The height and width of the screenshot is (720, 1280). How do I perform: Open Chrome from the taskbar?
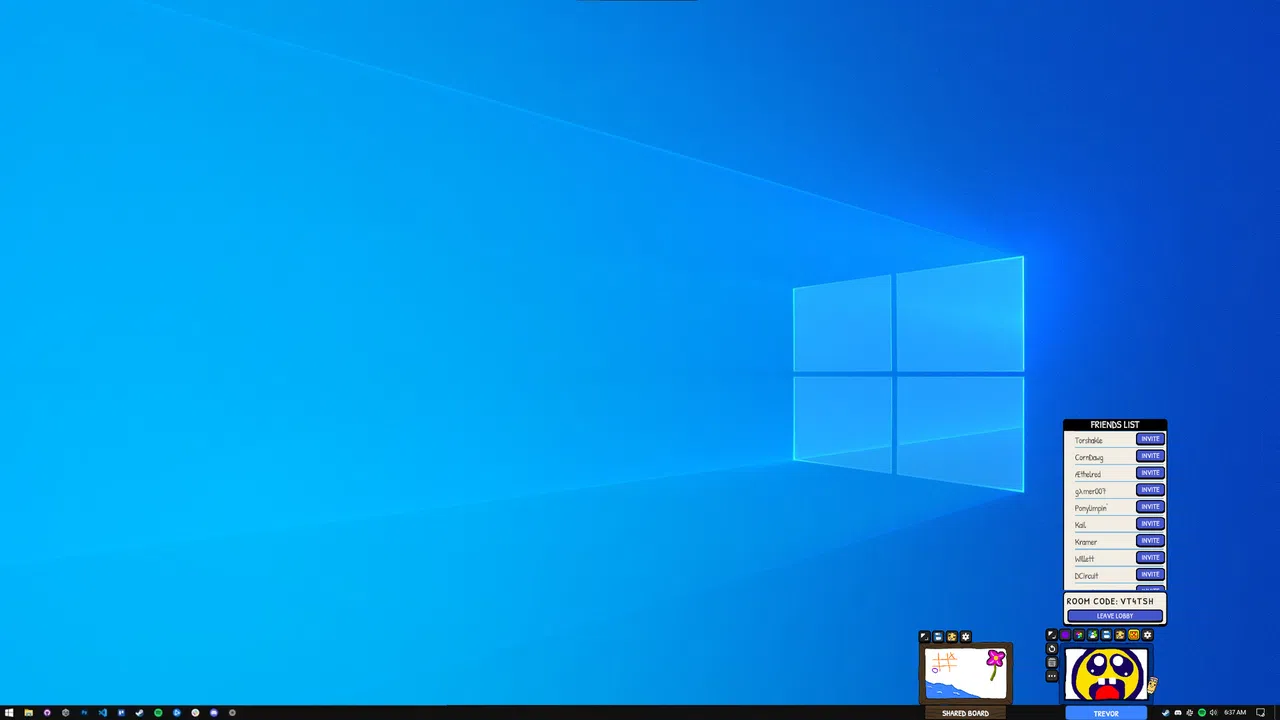[195, 713]
